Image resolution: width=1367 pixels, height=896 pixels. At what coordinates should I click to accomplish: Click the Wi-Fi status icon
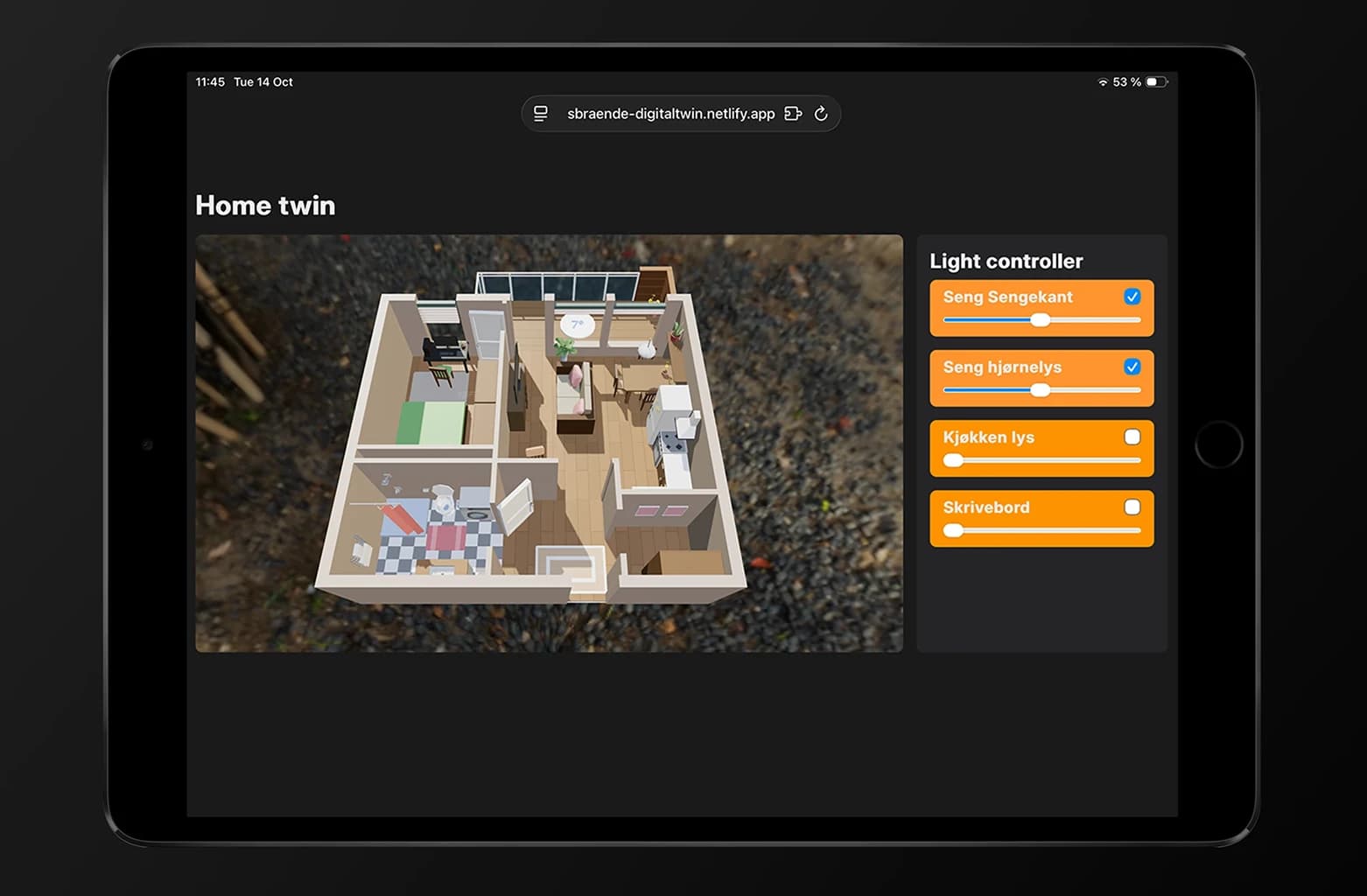point(1102,81)
